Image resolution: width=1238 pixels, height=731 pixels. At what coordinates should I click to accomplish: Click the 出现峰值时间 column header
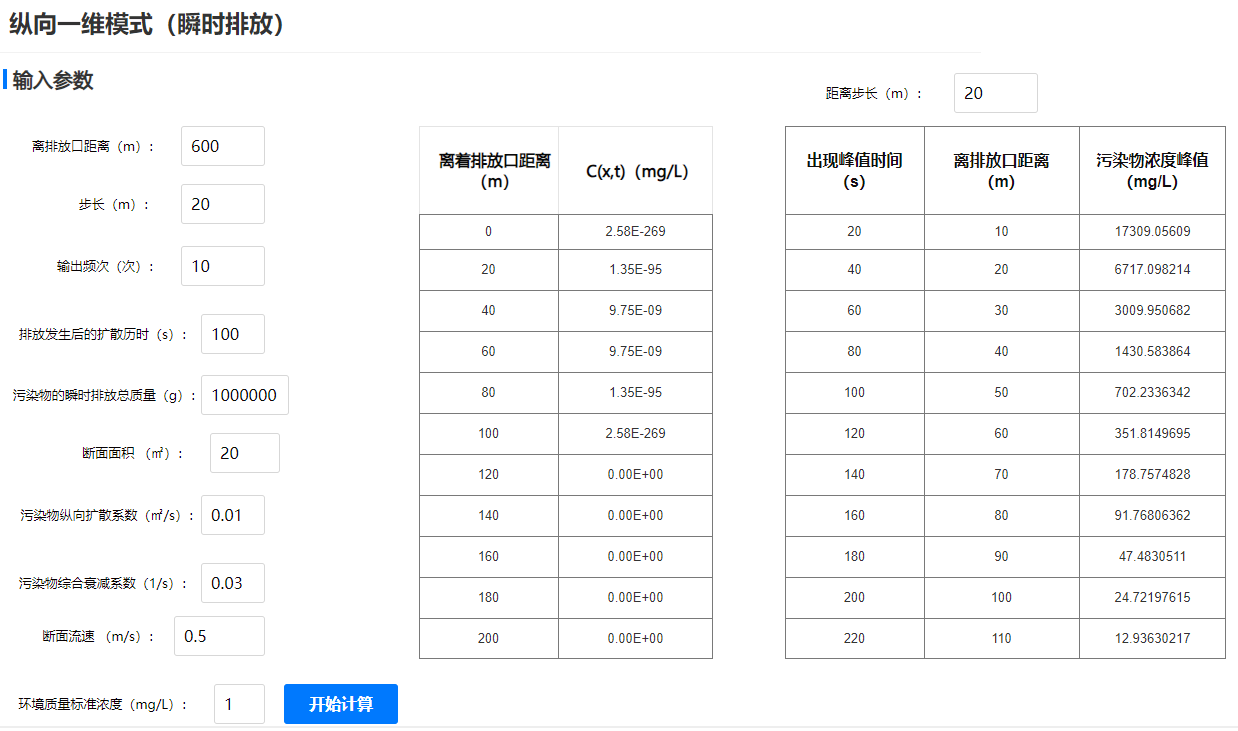click(854, 171)
